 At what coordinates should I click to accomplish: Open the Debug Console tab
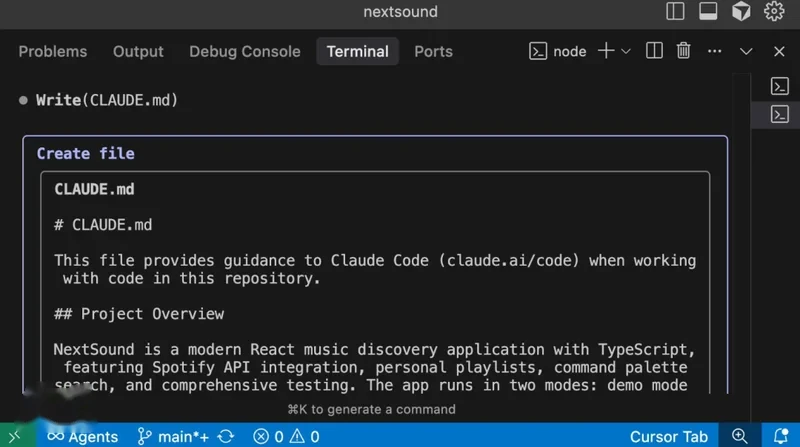point(245,52)
